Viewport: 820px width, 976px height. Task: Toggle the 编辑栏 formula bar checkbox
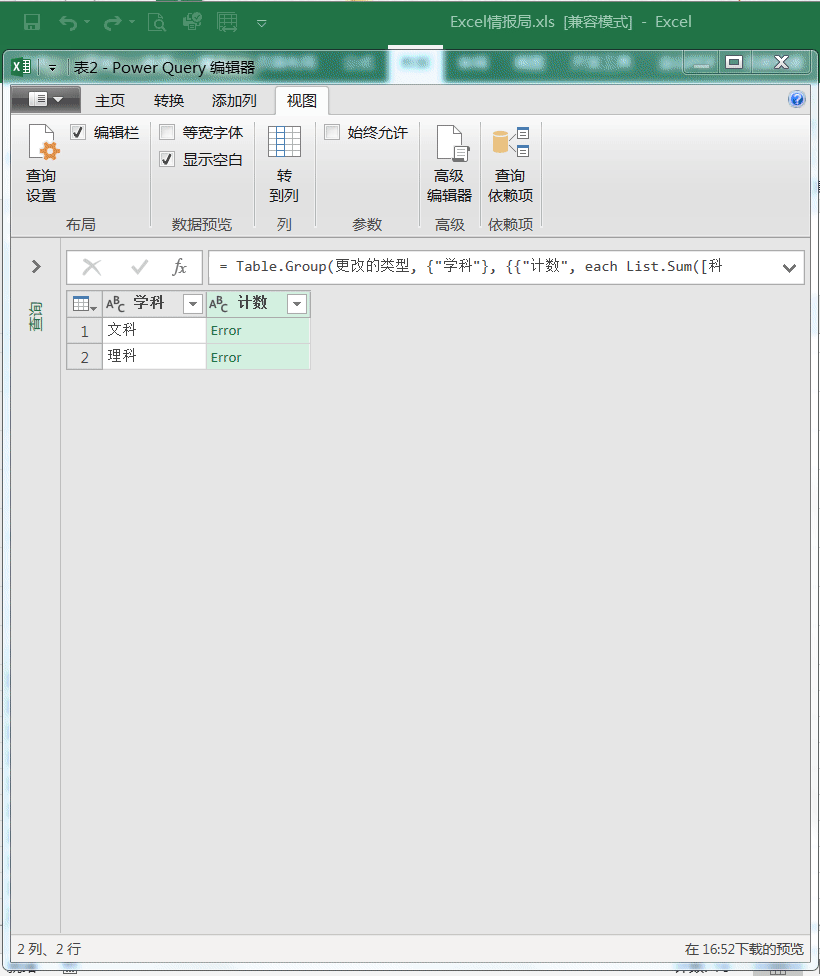coord(78,132)
